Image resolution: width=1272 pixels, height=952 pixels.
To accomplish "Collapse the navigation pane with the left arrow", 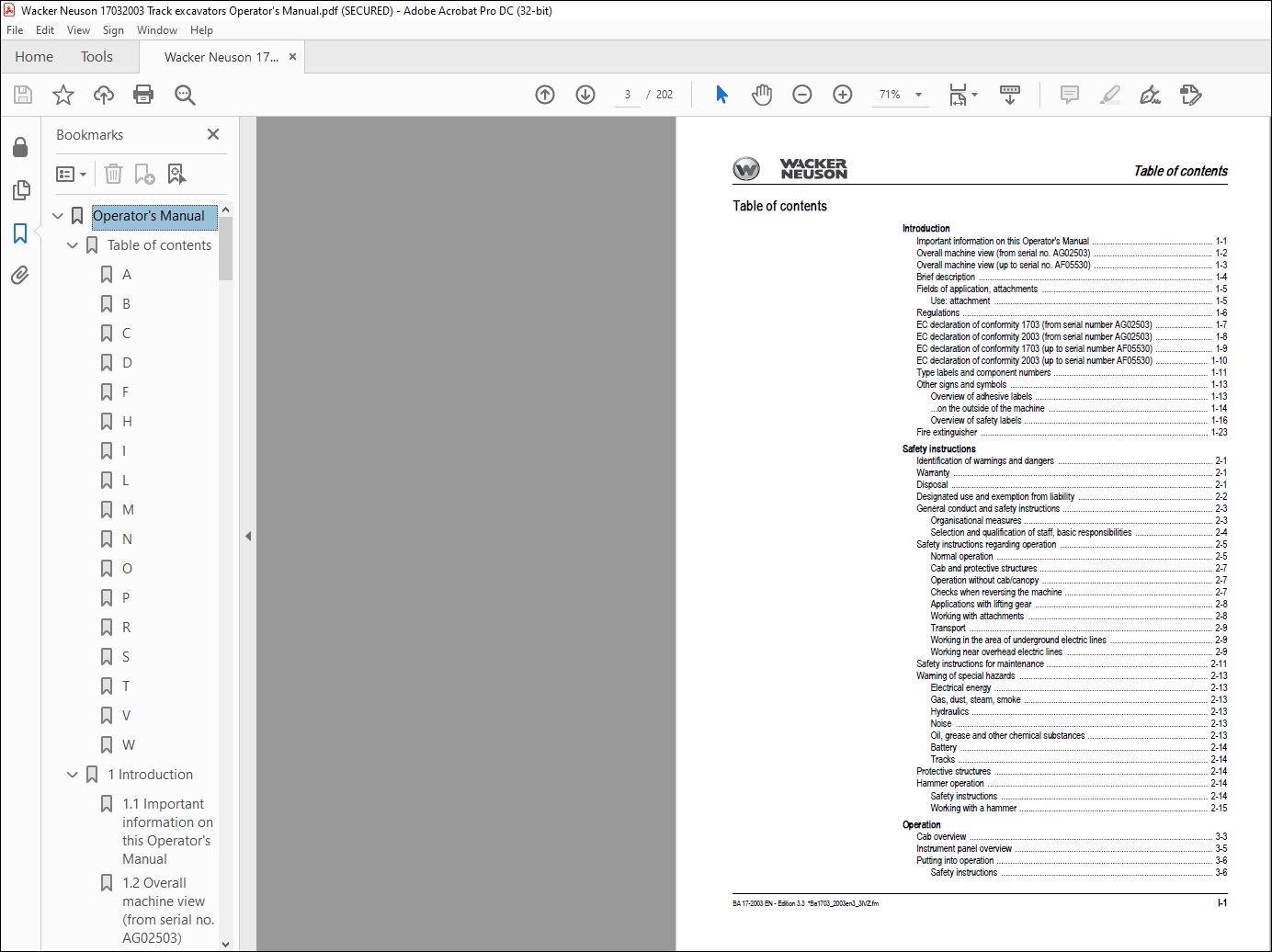I will click(247, 536).
